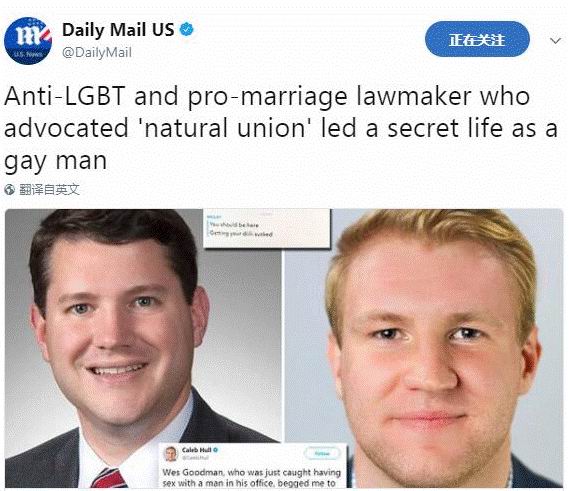Toggle the 正在关注 following button

477,39
